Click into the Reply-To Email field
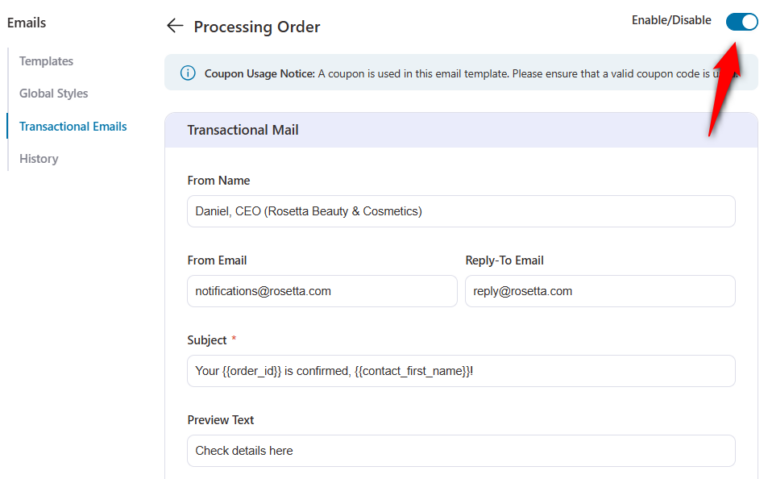Image resolution: width=768 pixels, height=479 pixels. point(600,291)
